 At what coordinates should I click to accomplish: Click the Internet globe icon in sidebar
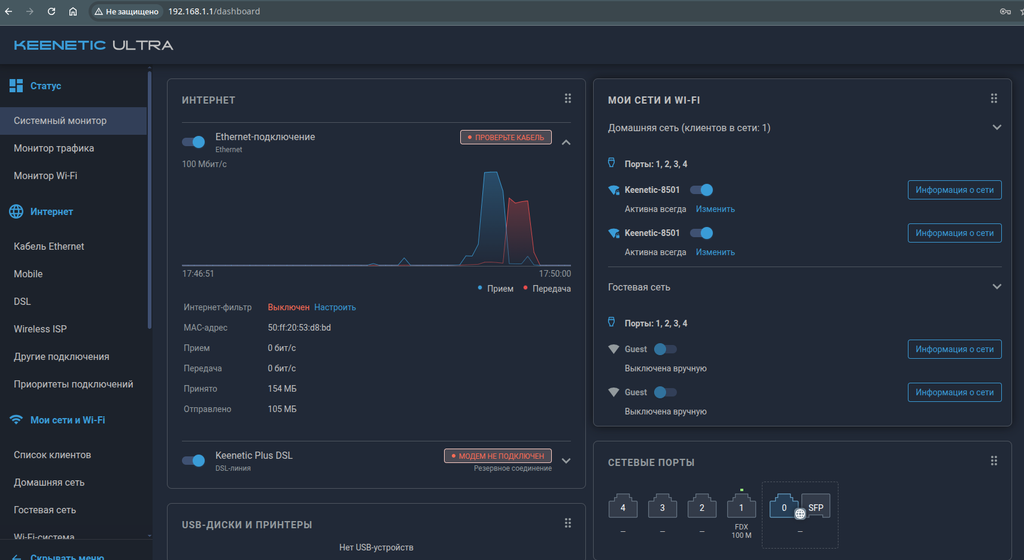(16, 211)
